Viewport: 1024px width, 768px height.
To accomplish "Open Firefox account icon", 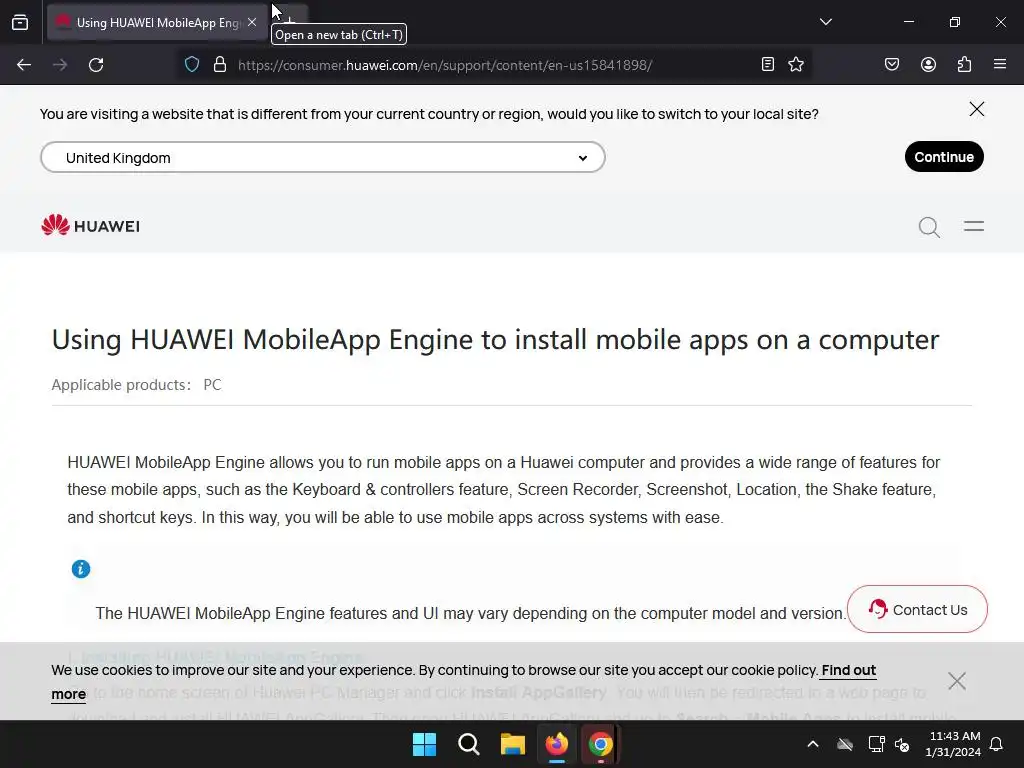I will click(x=928, y=64).
